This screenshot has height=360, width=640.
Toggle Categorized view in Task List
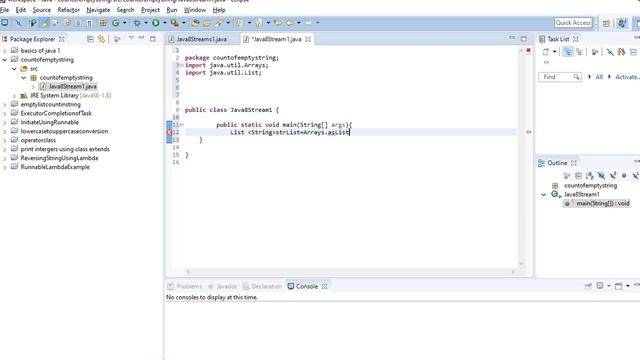click(567, 52)
